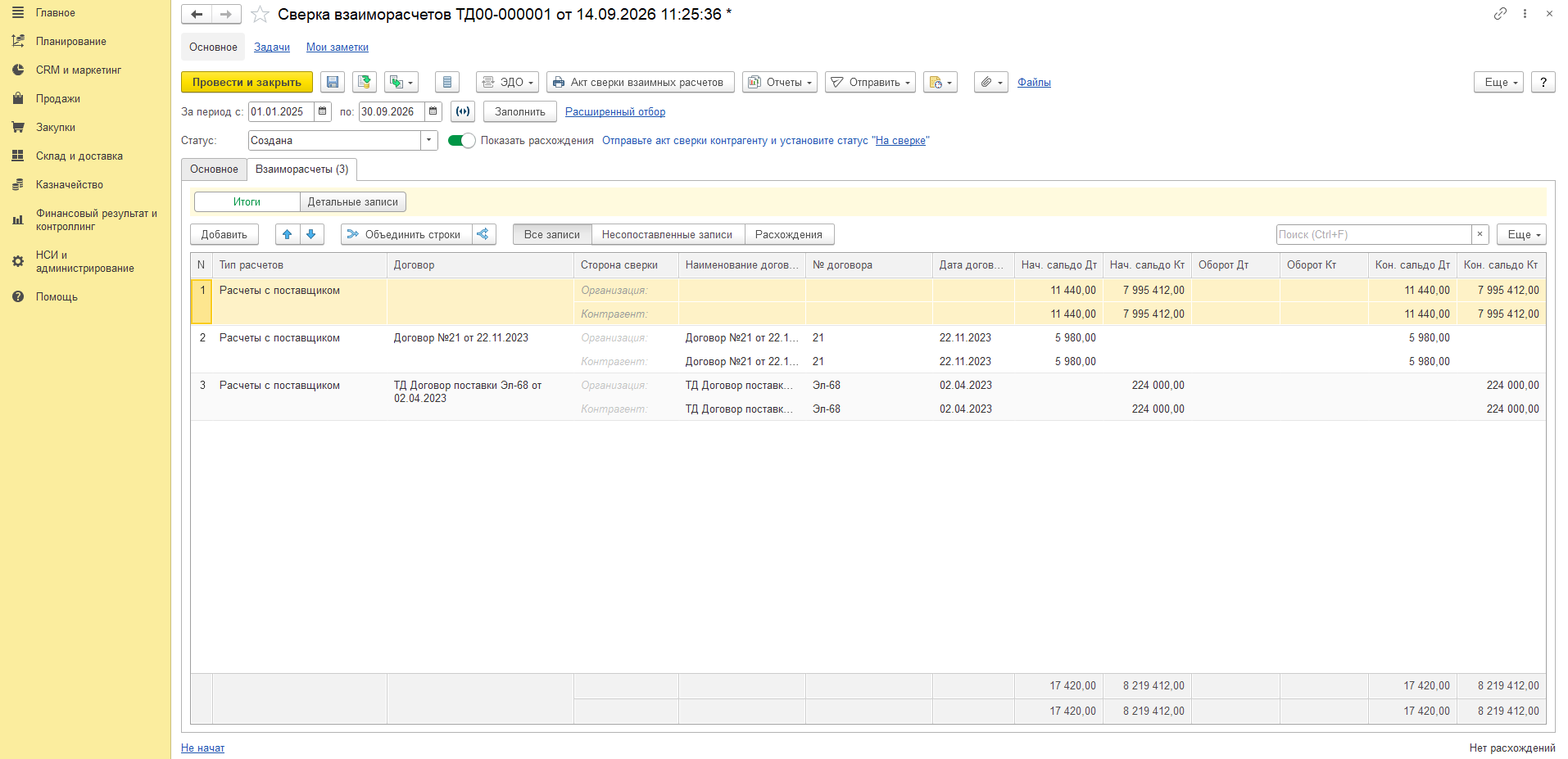Screen dimensions: 1568x759
Task: Print Акт сверки взаимных расчетов
Action: click(641, 82)
